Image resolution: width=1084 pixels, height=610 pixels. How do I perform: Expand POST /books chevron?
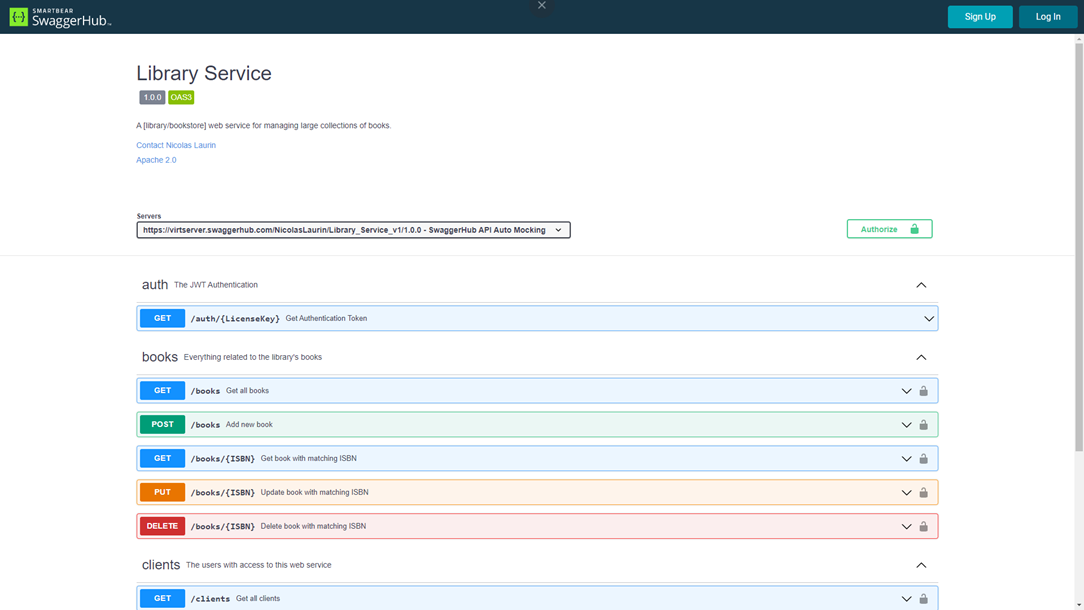click(x=906, y=425)
